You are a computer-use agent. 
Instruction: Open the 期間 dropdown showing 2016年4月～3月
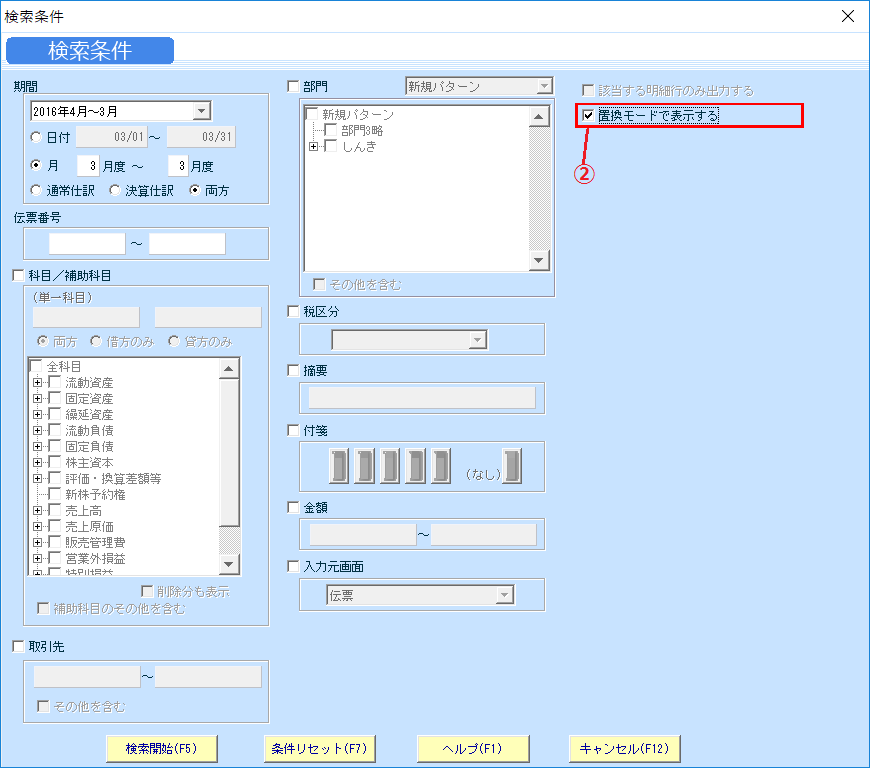click(x=203, y=111)
